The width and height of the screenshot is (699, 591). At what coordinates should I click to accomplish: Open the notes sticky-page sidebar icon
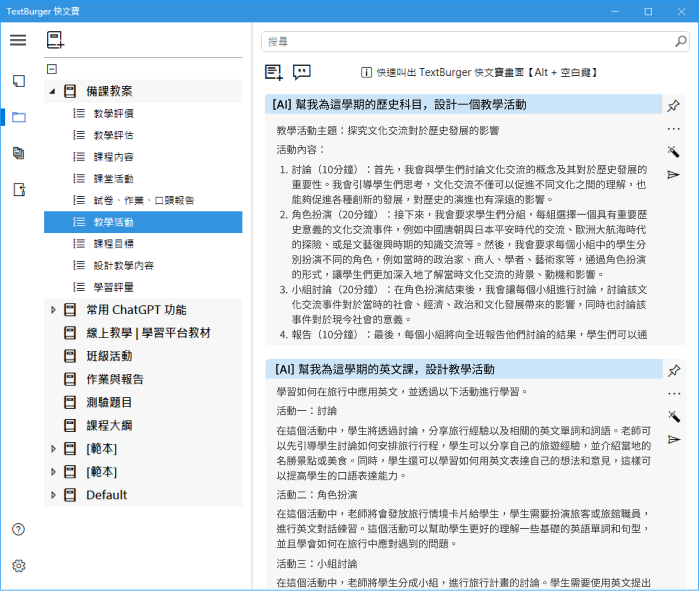pyautogui.click(x=18, y=80)
